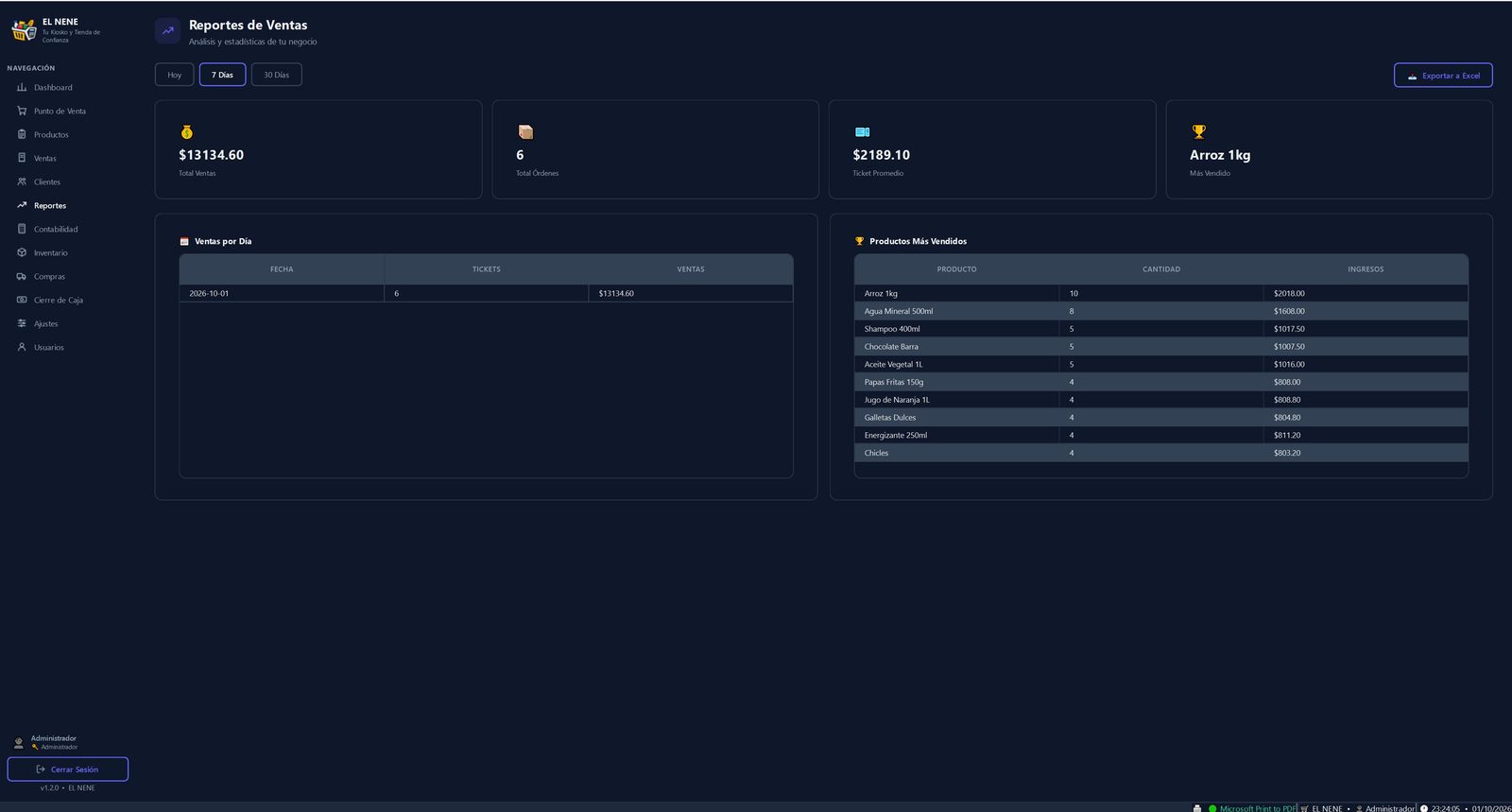Click the Cerrar Sesión button

pos(68,769)
